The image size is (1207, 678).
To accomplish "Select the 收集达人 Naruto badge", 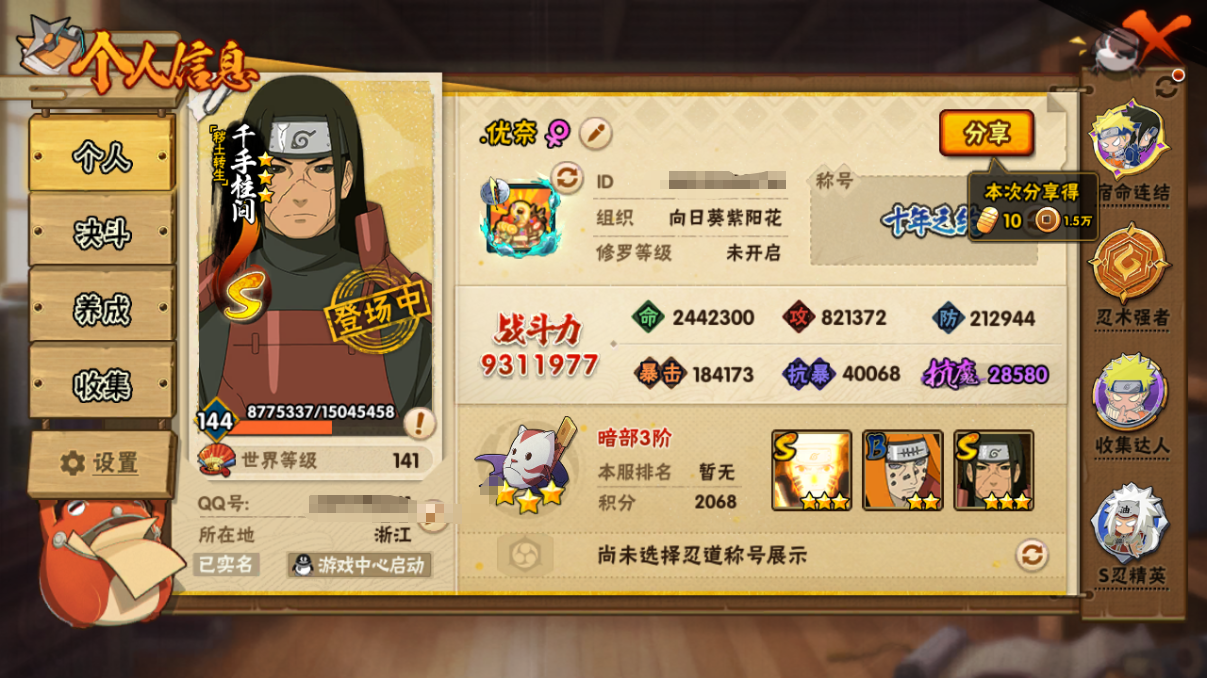I will (x=1130, y=392).
